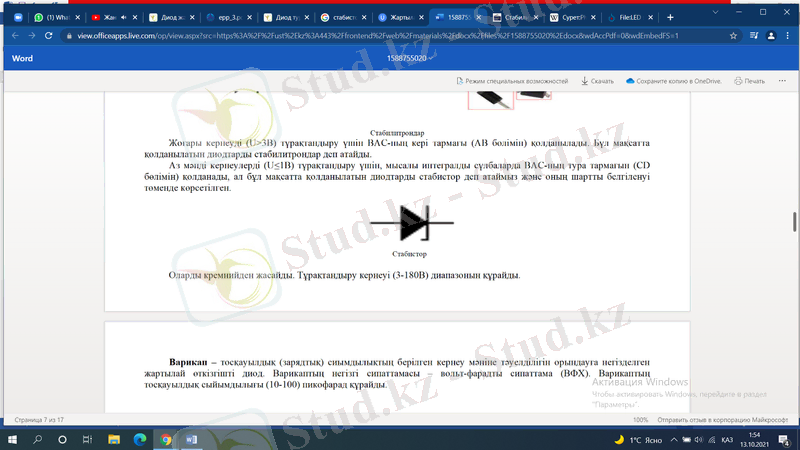Viewport: 800px width, 450px height.
Task: Switch to the Zoom pinned tab
Action: pyautogui.click(x=18, y=17)
